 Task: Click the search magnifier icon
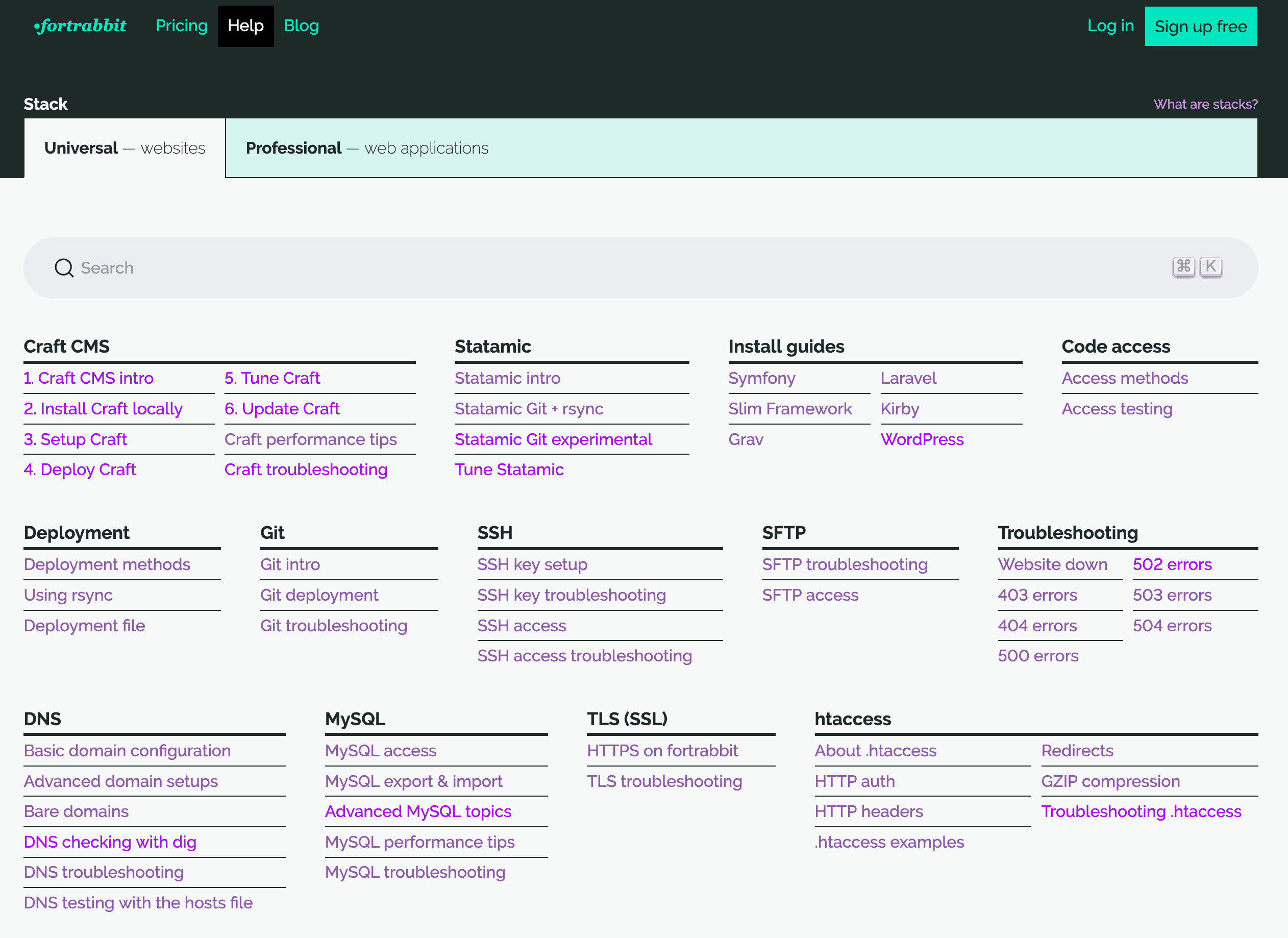point(64,268)
